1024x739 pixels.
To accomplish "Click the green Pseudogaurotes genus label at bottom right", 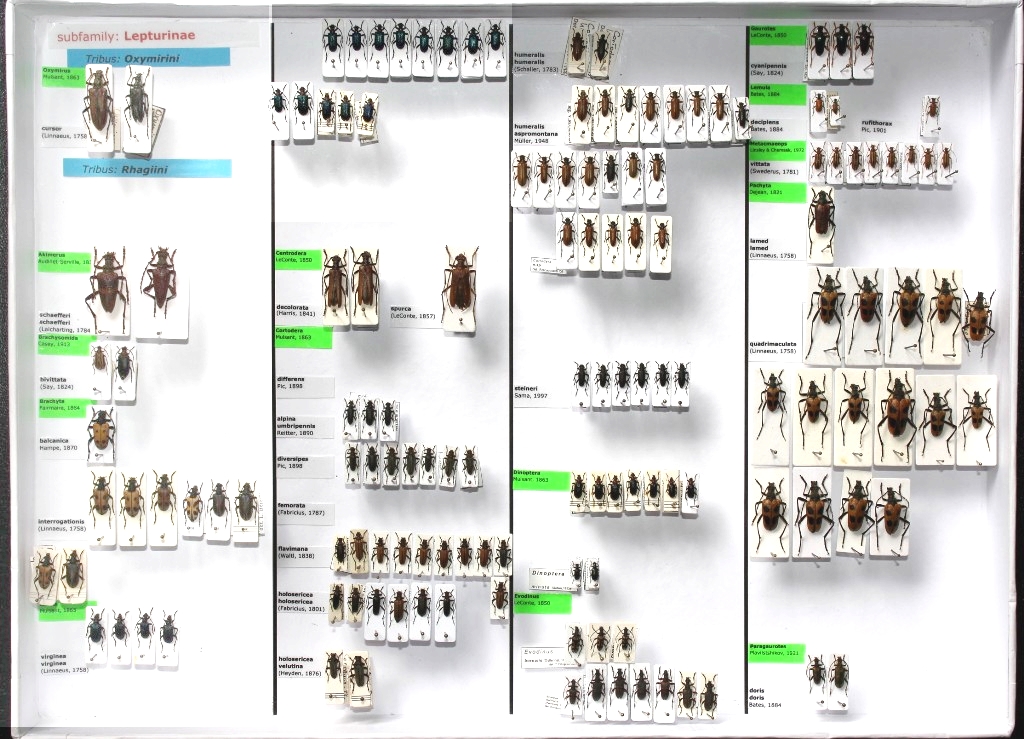I will [x=776, y=650].
